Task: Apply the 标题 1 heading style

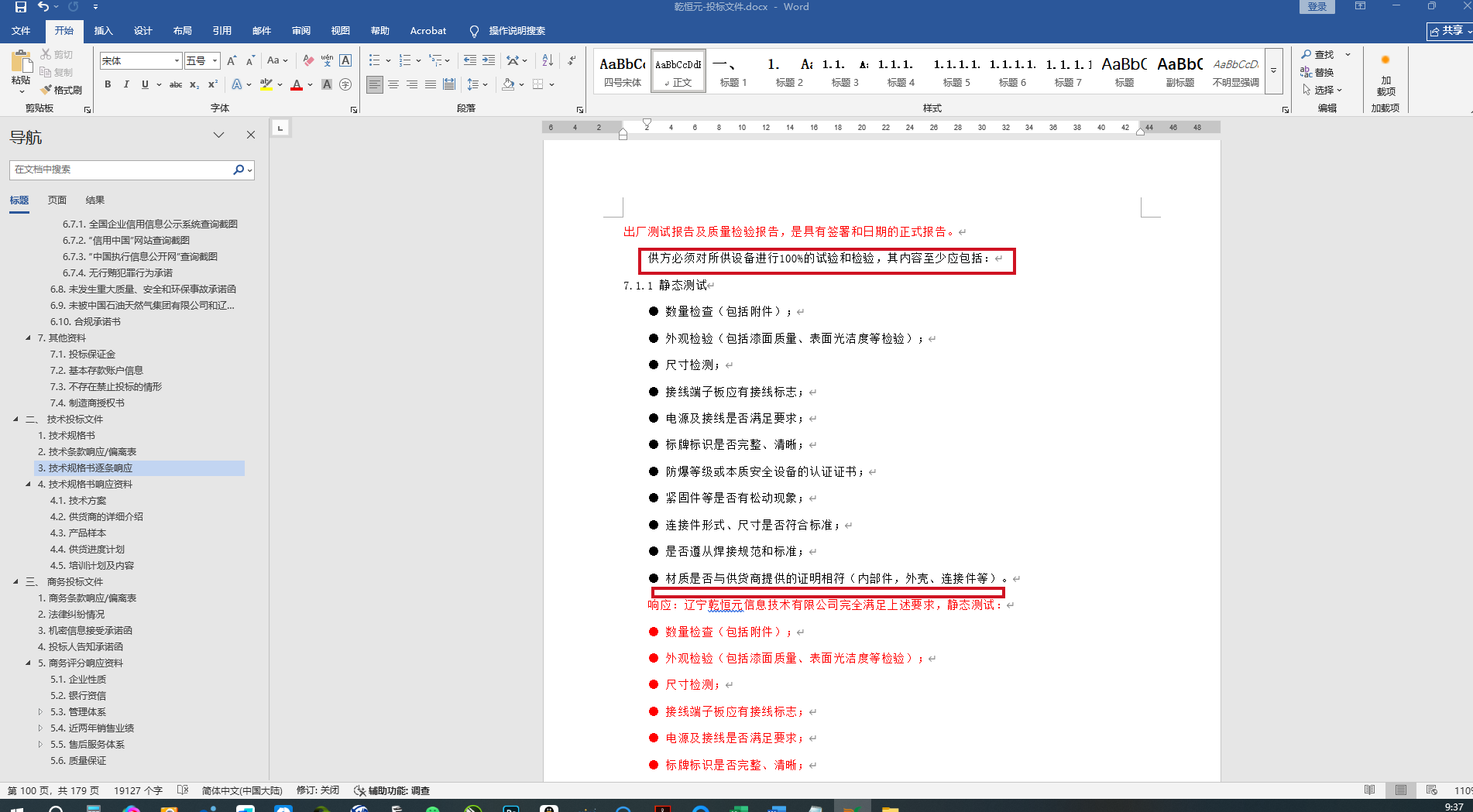Action: point(733,71)
